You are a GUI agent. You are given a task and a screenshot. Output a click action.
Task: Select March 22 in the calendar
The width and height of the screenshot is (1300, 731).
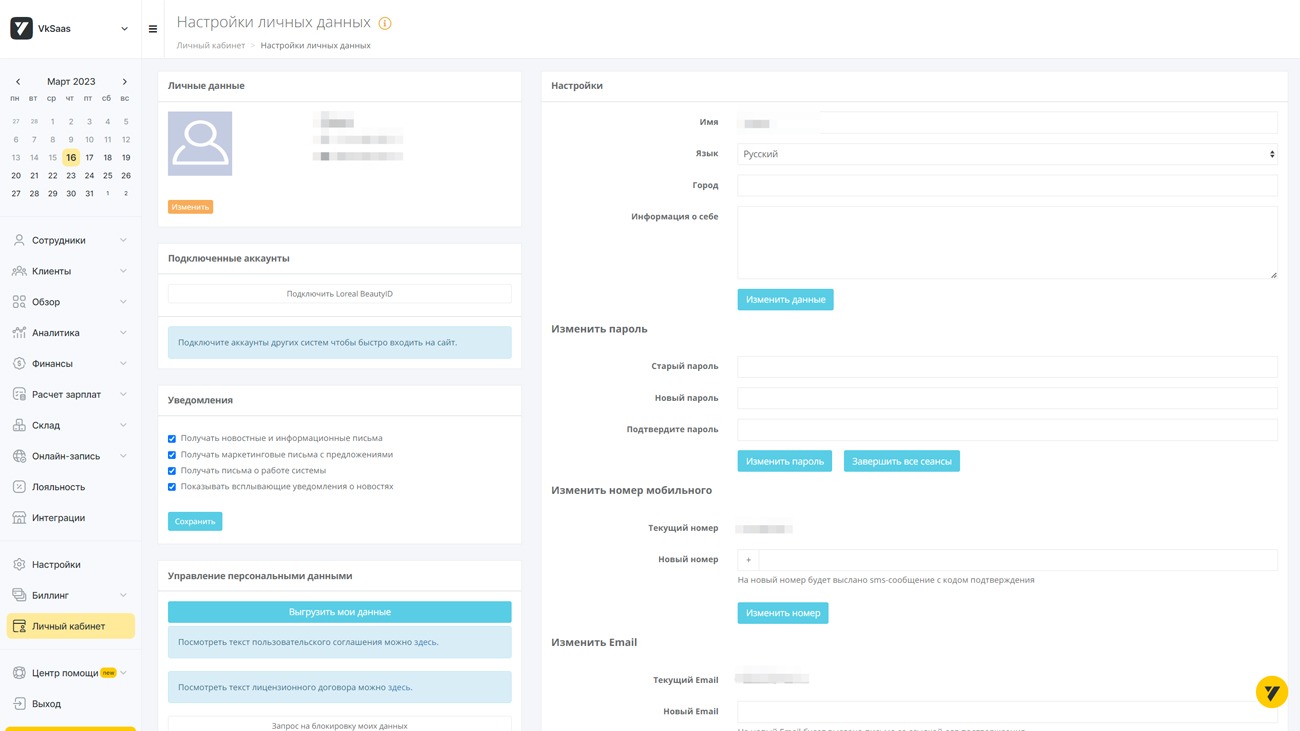[52, 176]
